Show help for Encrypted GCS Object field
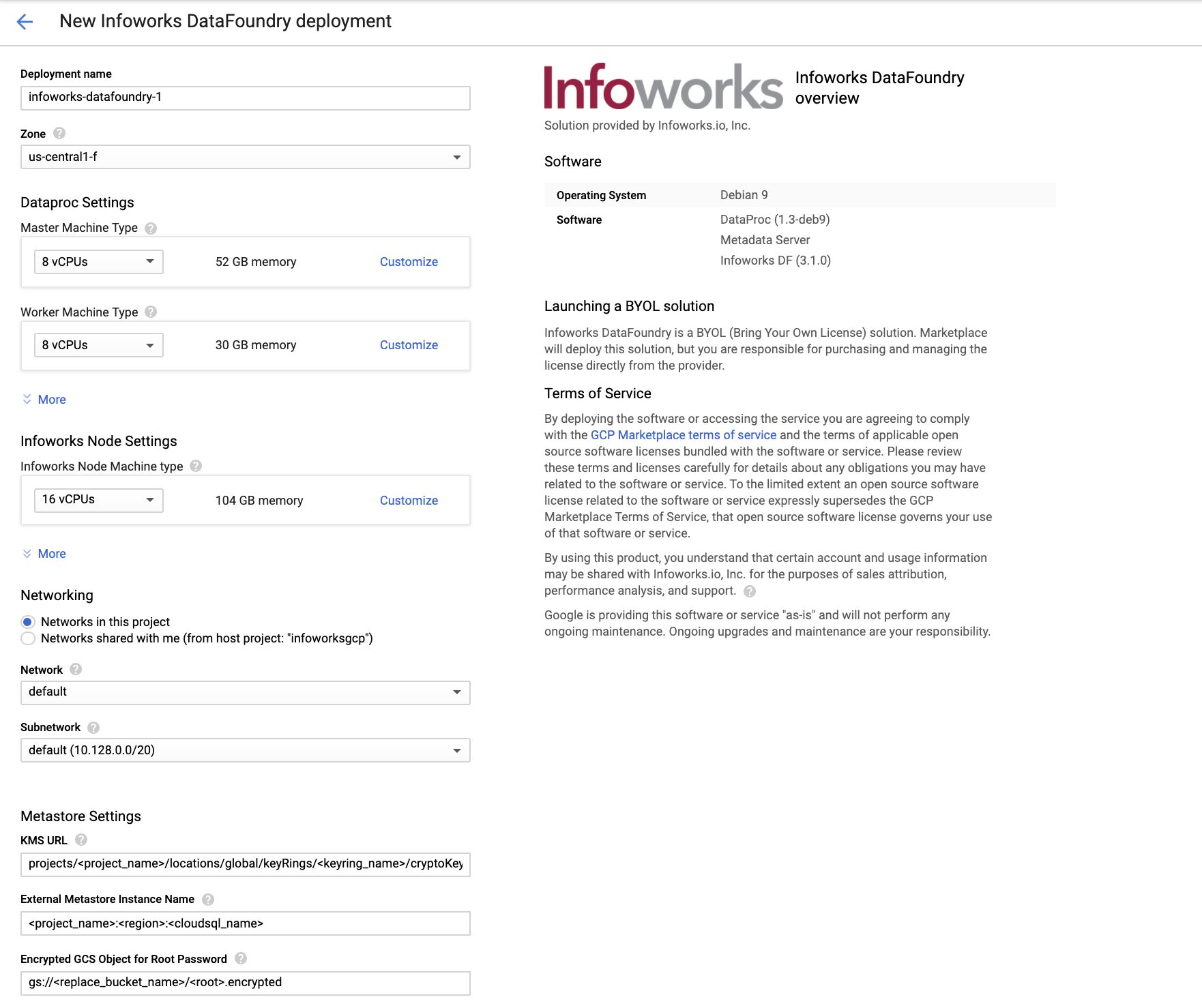Image resolution: width=1202 pixels, height=1008 pixels. coord(241,958)
